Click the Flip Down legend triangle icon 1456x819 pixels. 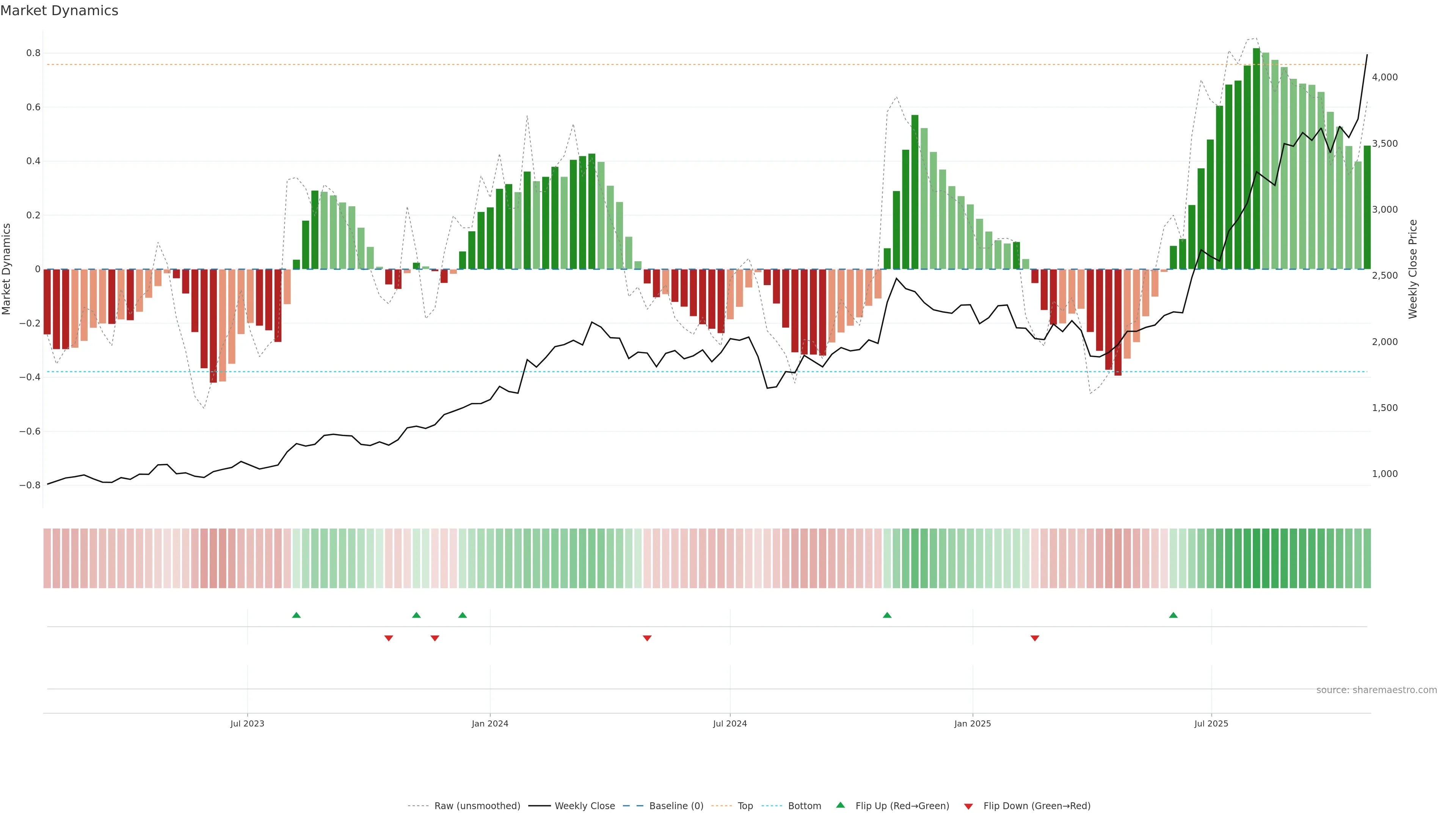(x=968, y=806)
